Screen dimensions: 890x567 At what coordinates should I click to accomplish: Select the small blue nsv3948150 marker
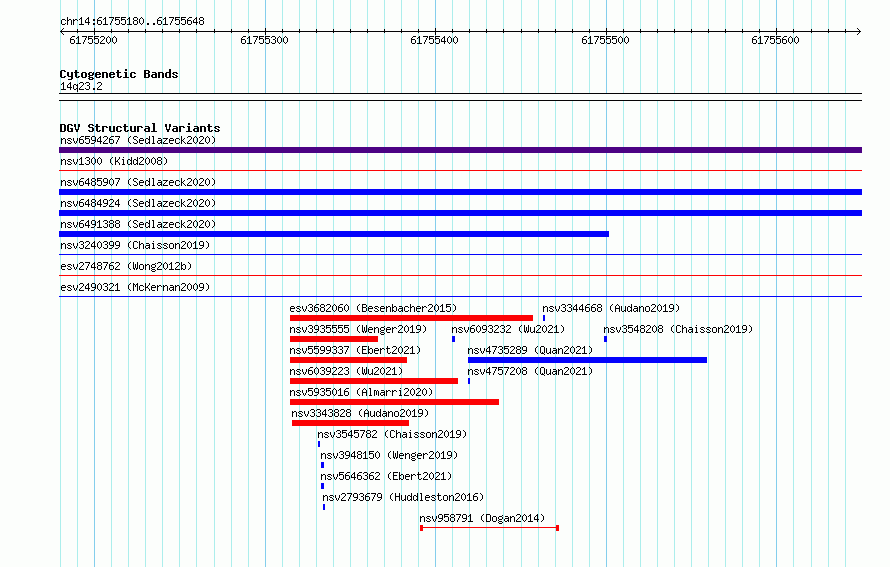[x=322, y=465]
